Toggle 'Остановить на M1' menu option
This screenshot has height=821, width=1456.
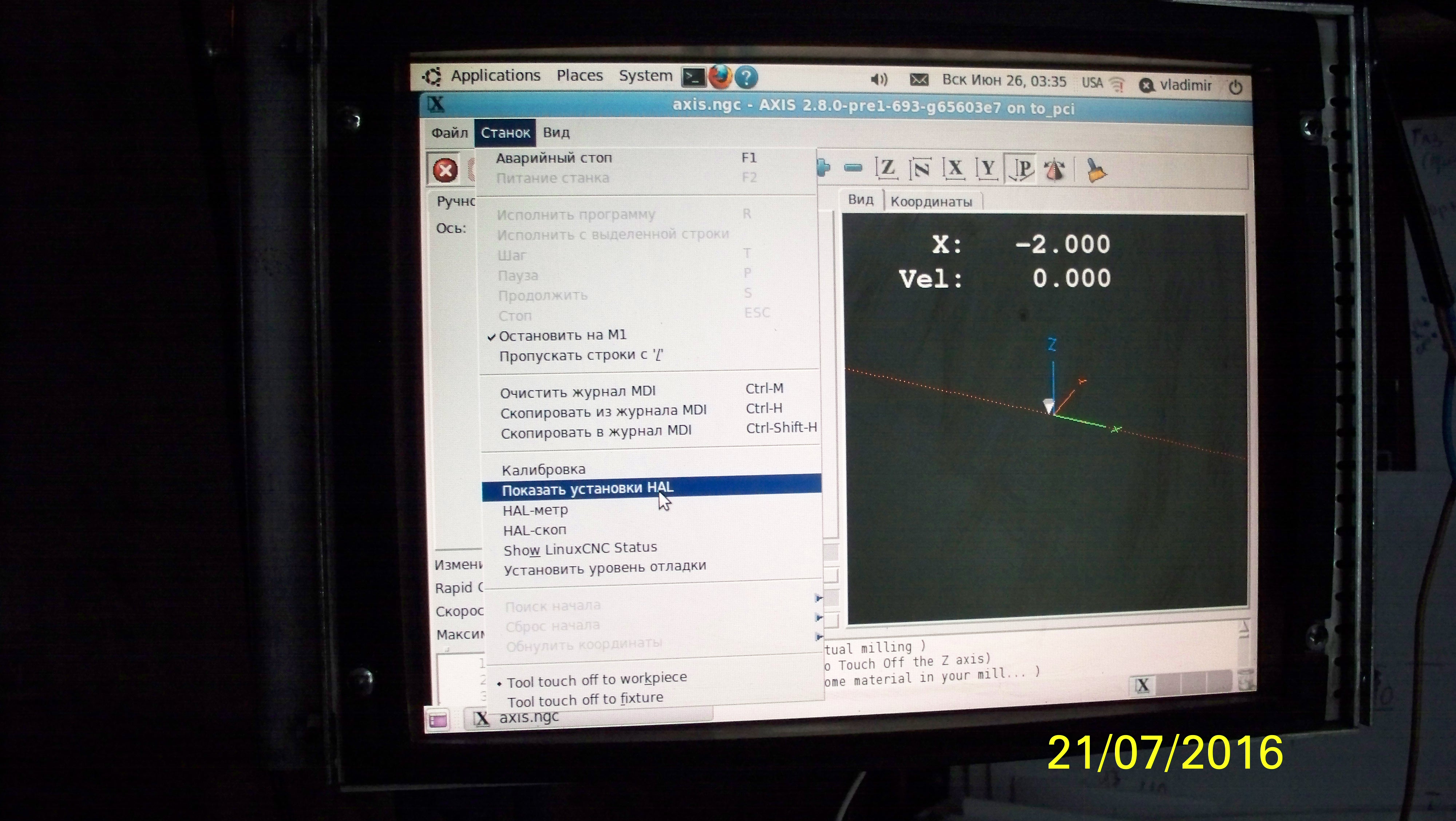click(x=562, y=336)
